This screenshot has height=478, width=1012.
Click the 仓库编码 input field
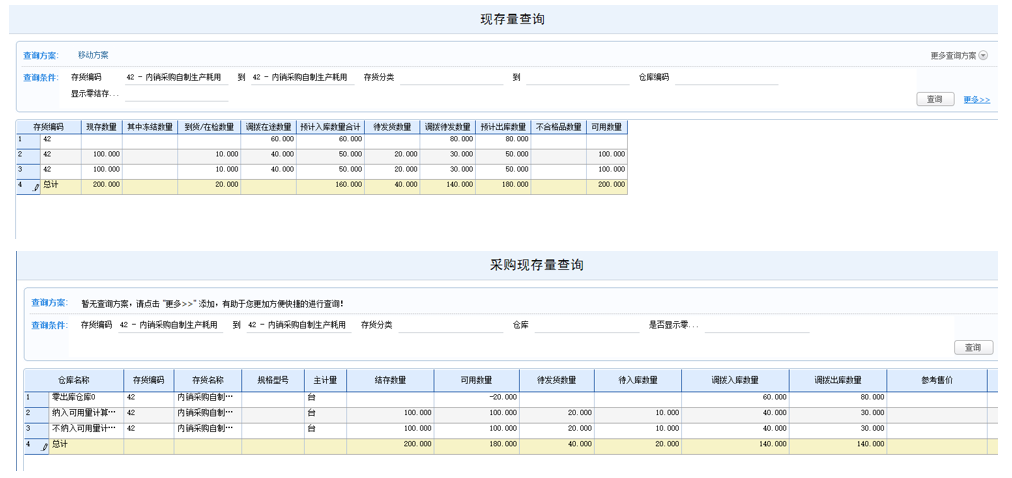coord(727,77)
